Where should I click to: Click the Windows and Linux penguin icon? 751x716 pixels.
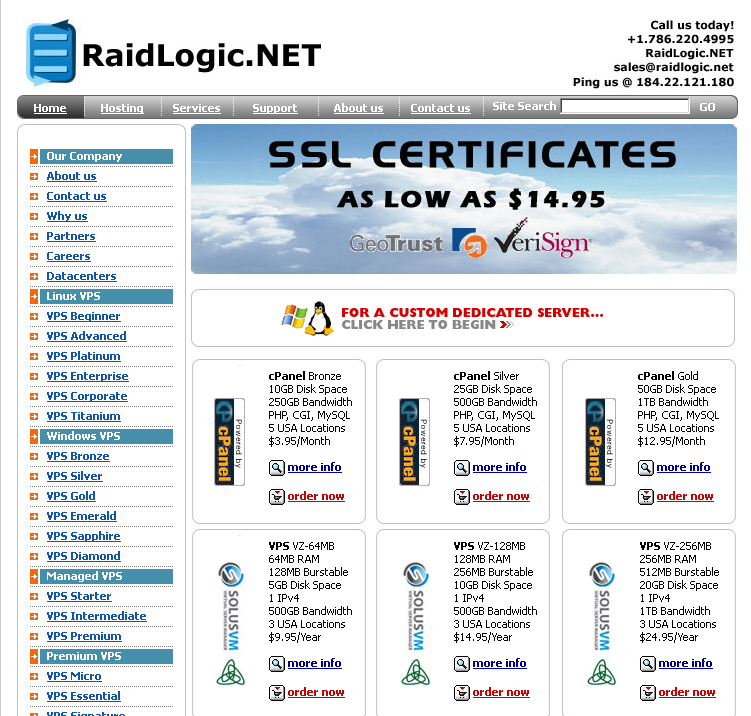[x=307, y=318]
